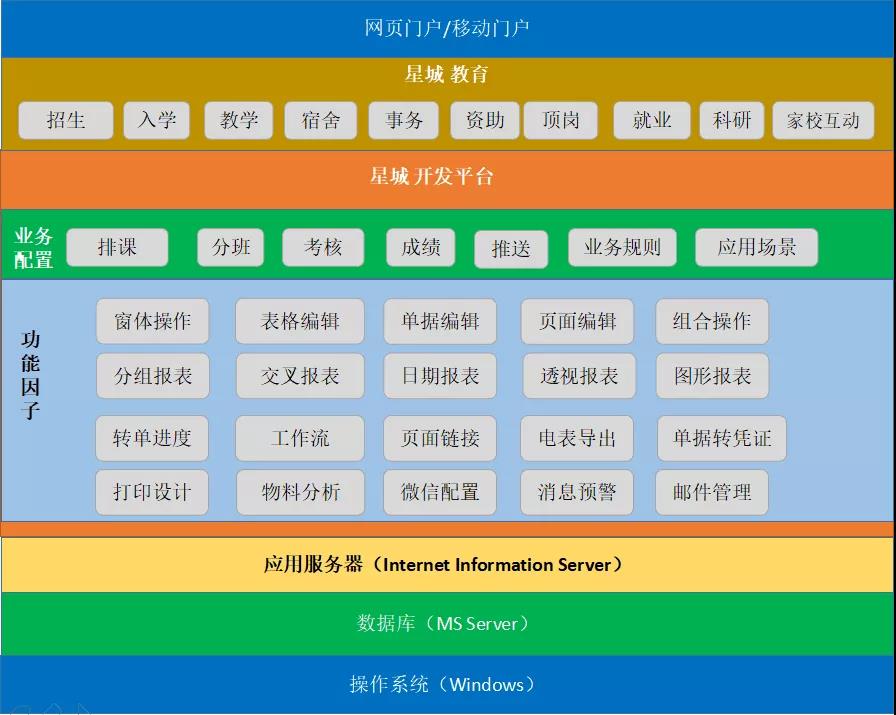Select the 分班 configuration box
896x715 pixels.
[231, 247]
